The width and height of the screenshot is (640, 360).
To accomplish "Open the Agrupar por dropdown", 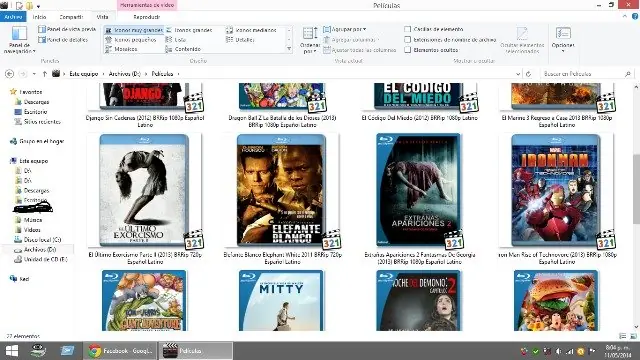I will (345, 29).
